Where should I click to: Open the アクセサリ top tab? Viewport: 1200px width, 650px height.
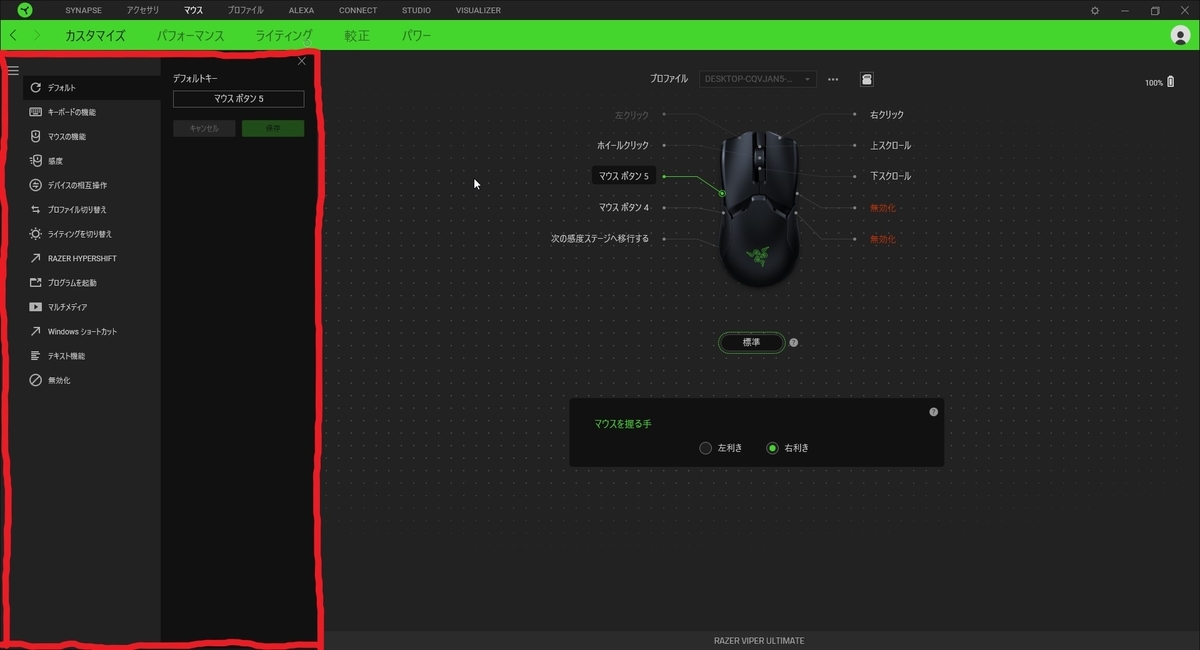pos(143,10)
